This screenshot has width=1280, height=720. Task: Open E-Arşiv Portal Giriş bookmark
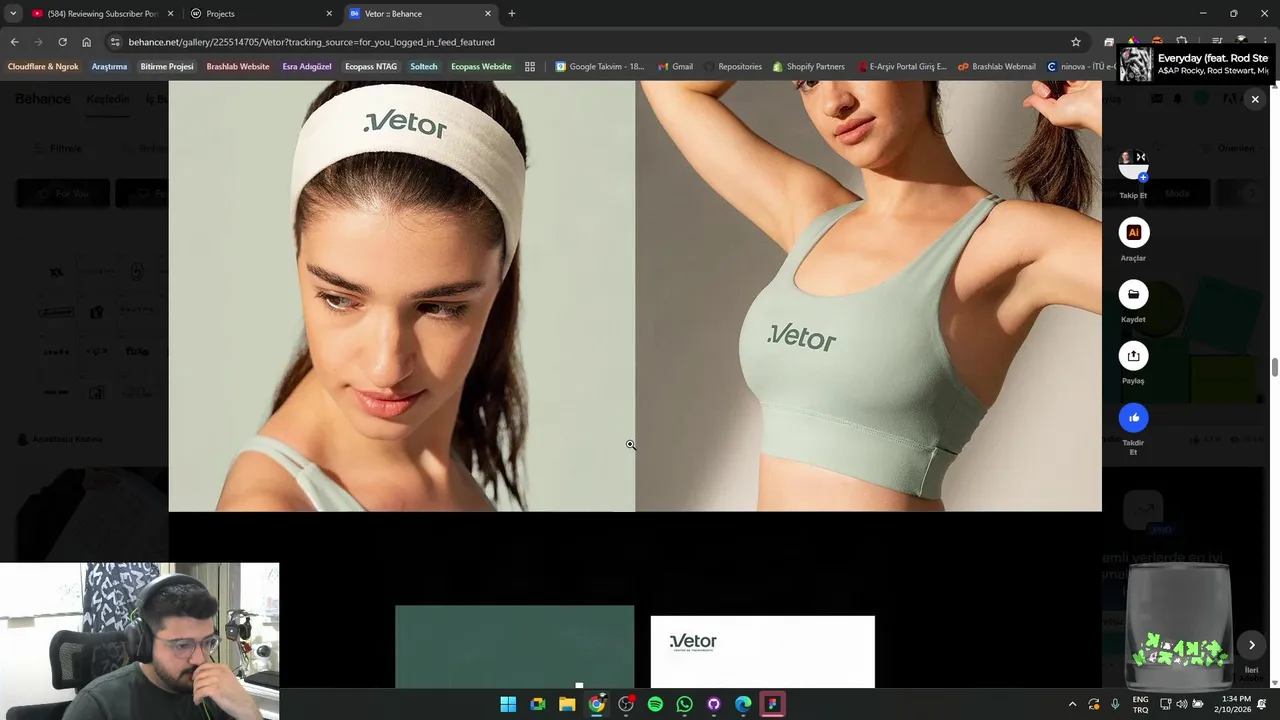pyautogui.click(x=902, y=67)
